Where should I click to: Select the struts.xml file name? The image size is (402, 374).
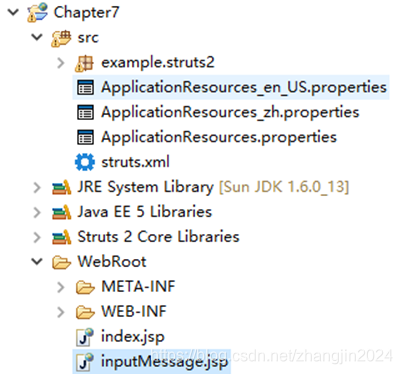click(x=136, y=162)
